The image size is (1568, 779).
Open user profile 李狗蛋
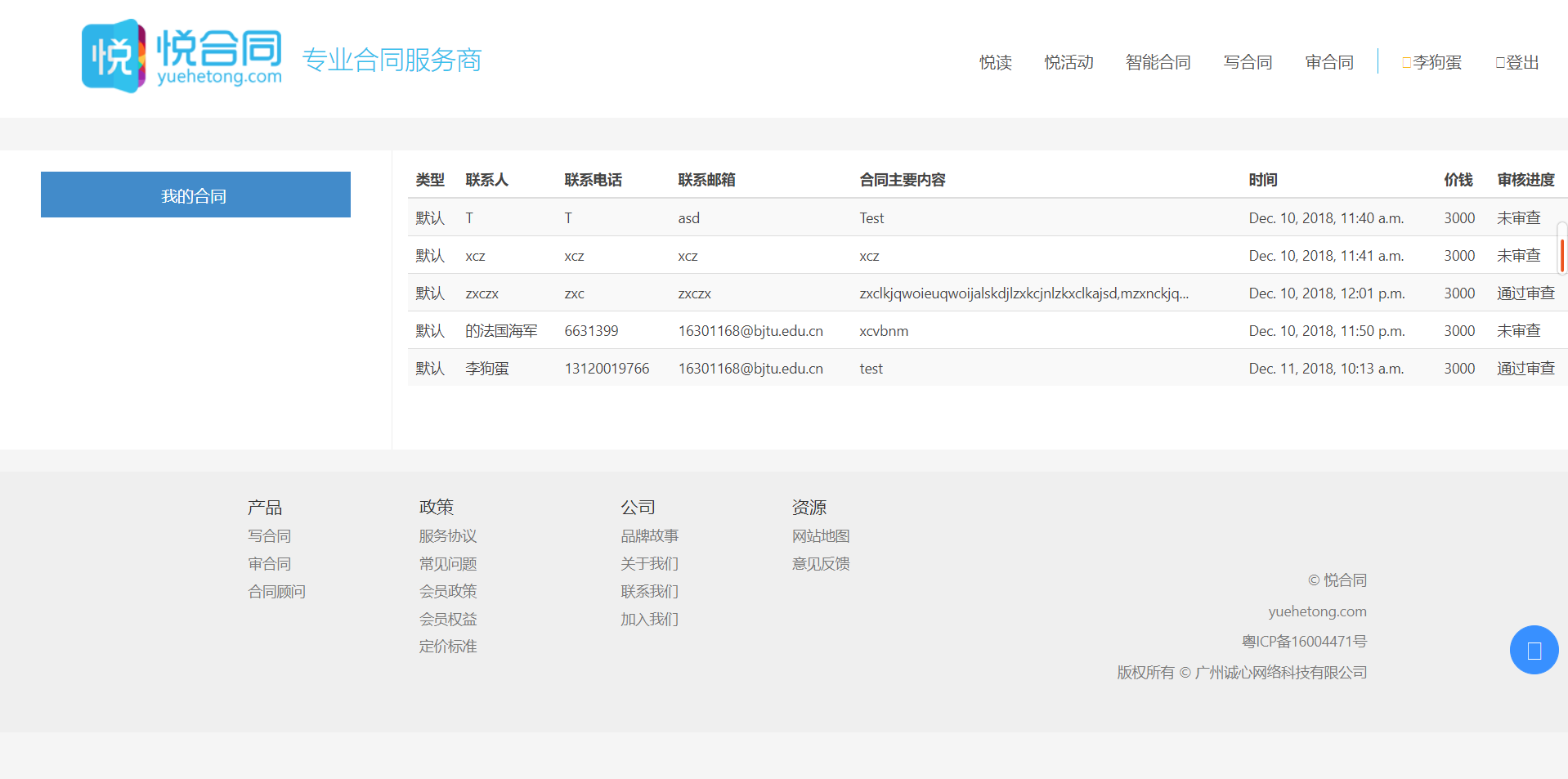click(1431, 62)
